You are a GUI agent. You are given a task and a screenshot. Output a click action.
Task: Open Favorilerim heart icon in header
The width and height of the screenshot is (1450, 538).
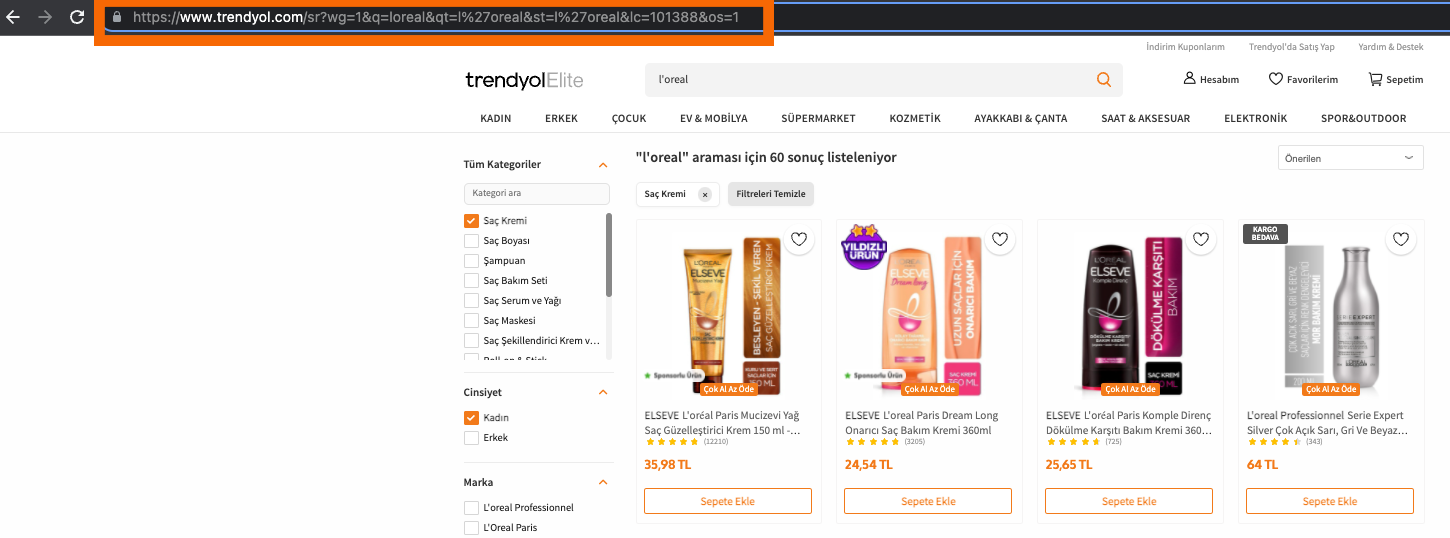[x=1275, y=78]
